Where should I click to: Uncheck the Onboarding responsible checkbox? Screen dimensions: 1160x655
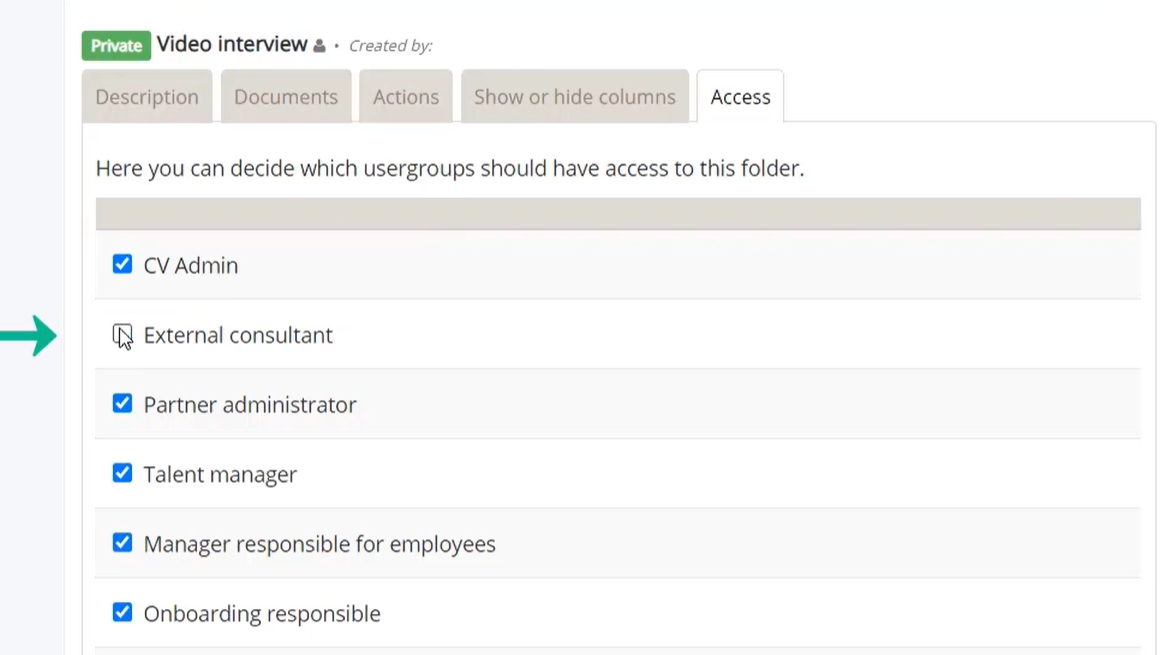[122, 612]
